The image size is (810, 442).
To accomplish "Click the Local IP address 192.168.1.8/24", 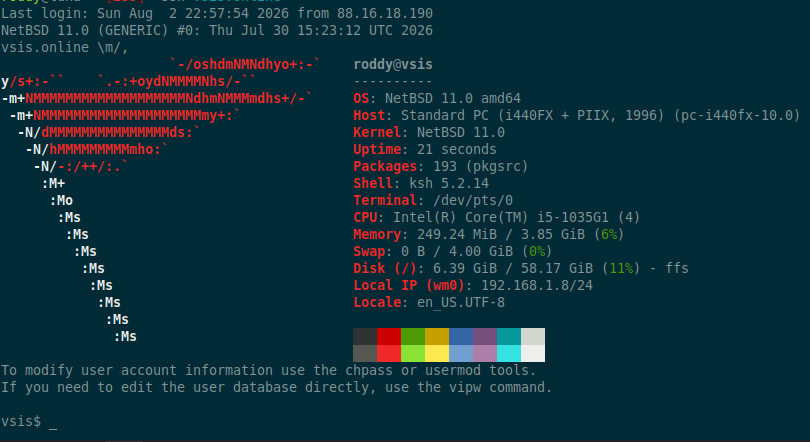I will coord(537,285).
